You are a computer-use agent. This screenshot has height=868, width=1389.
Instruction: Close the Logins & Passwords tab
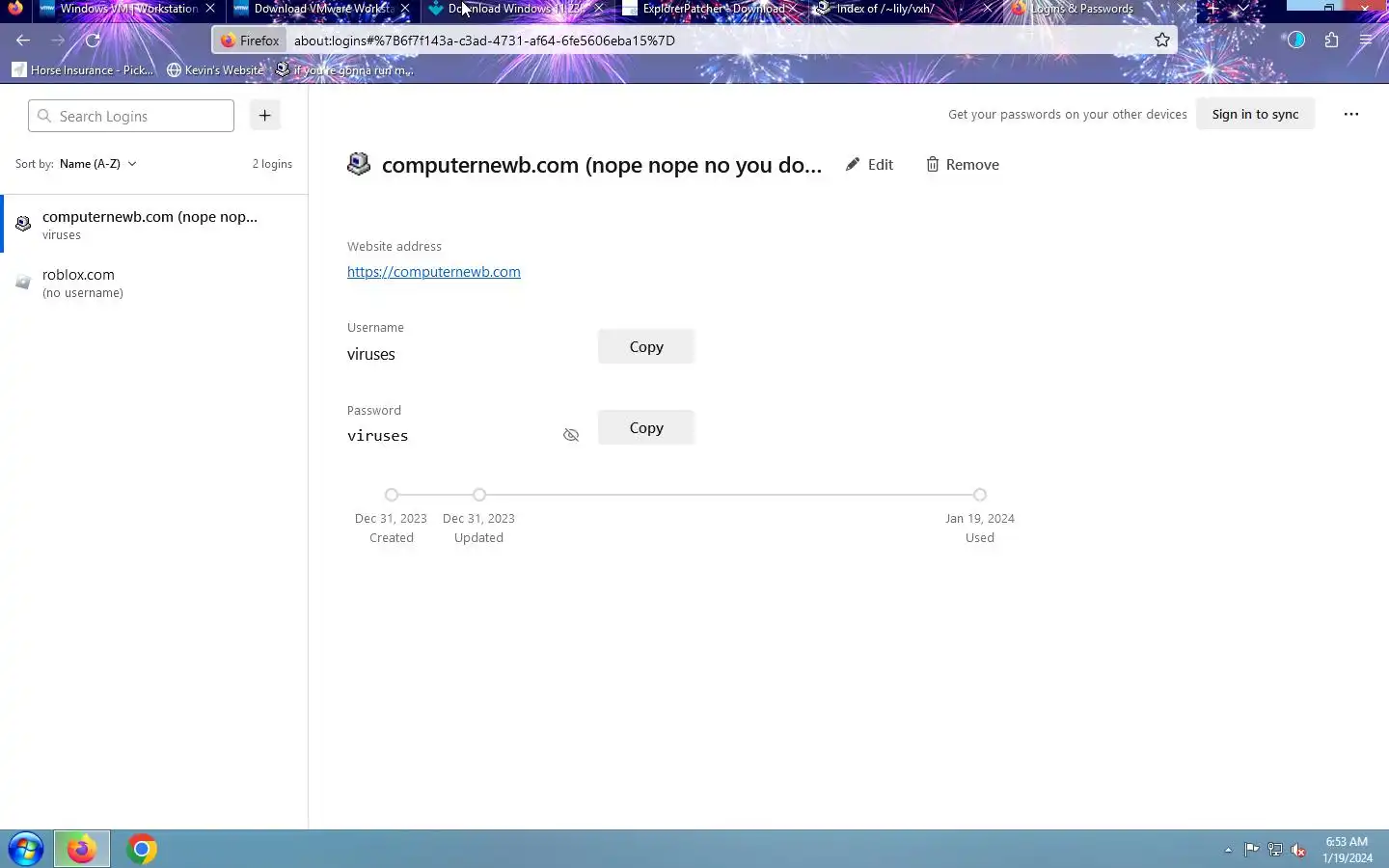[x=1183, y=9]
